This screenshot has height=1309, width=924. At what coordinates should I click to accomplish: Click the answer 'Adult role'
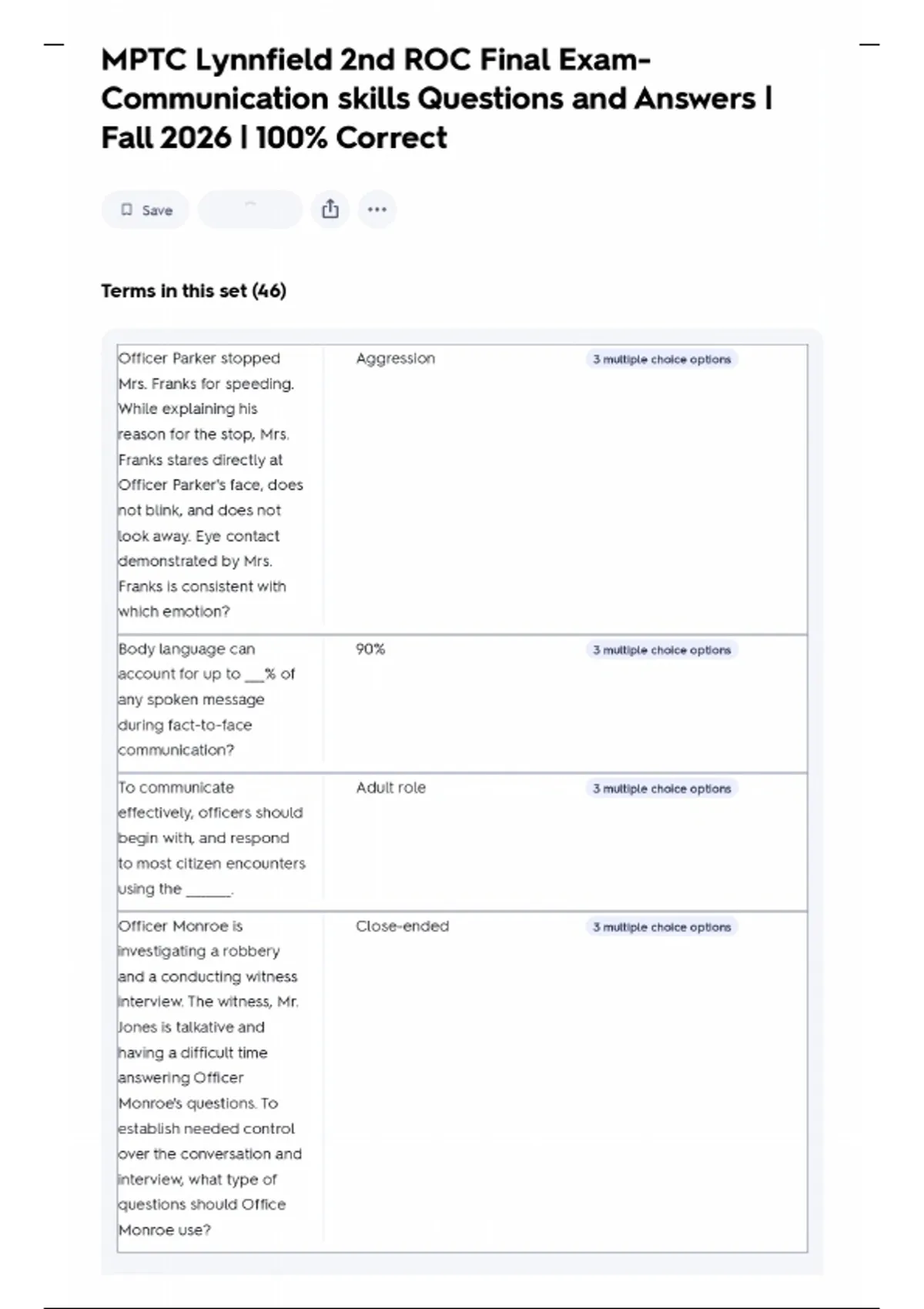click(390, 788)
